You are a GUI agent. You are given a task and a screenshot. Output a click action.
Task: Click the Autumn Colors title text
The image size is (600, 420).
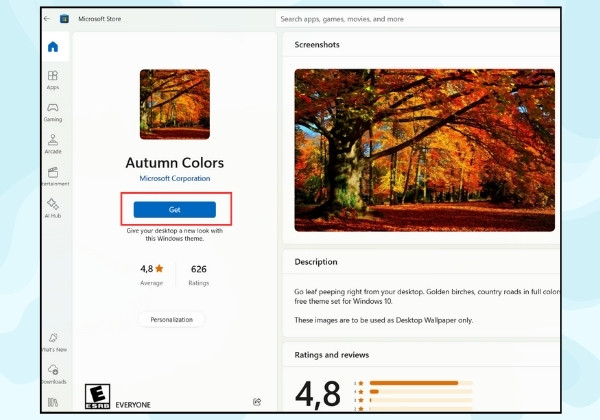pyautogui.click(x=174, y=163)
